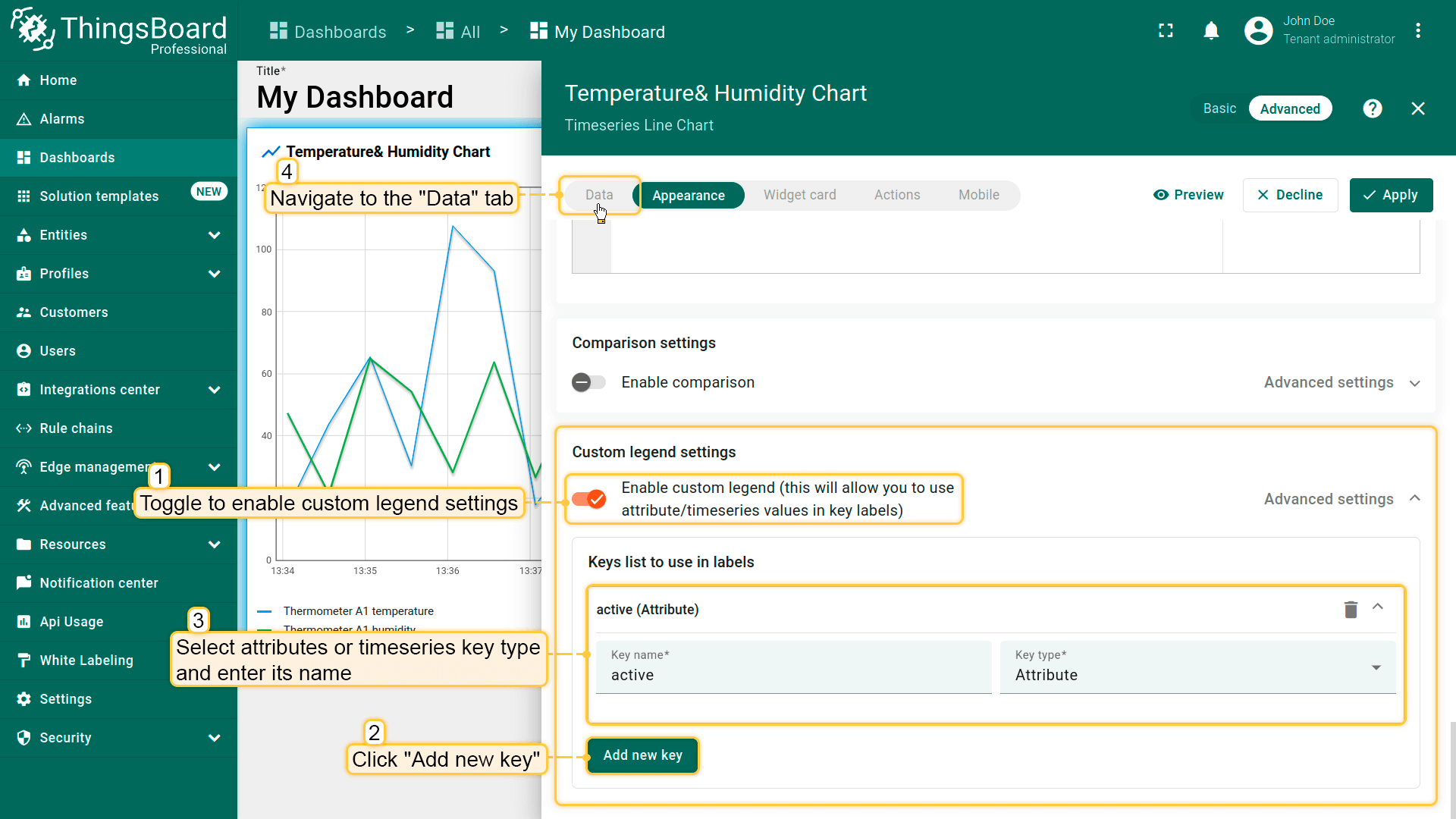Disable the custom legend toggle
The width and height of the screenshot is (1456, 819).
point(589,499)
